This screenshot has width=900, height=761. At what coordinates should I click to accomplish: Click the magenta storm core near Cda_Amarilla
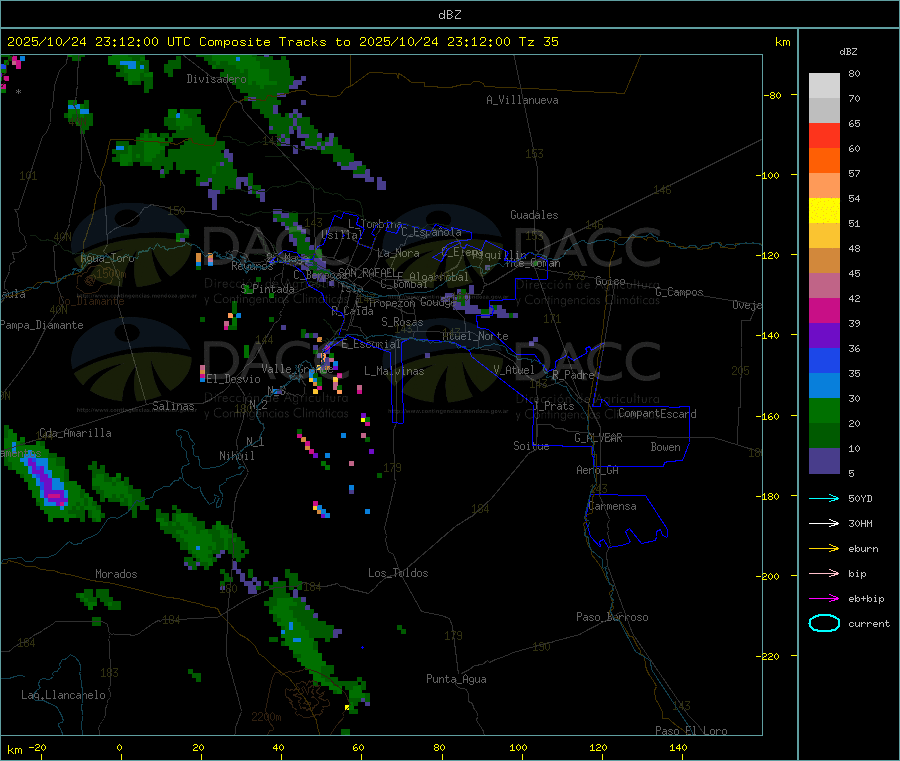point(56,496)
